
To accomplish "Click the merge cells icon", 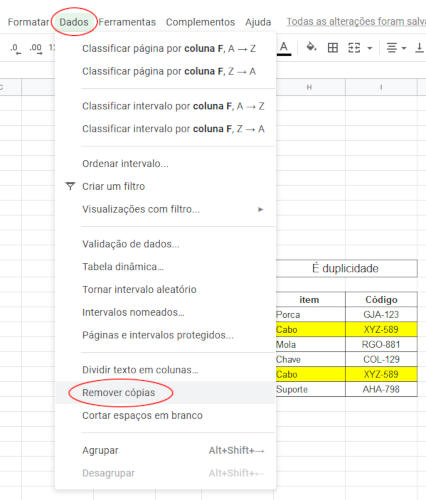I will [354, 48].
